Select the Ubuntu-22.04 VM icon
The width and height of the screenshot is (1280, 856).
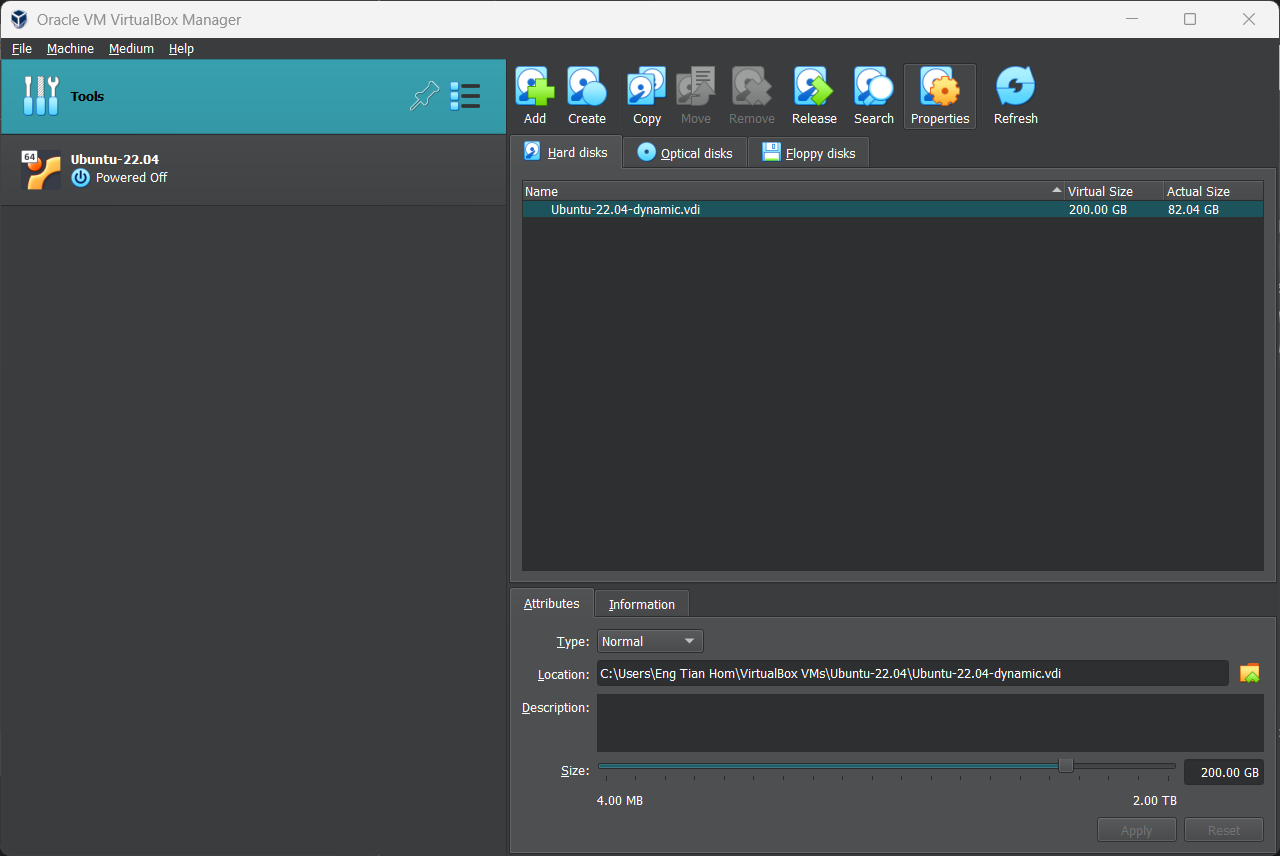[41, 169]
